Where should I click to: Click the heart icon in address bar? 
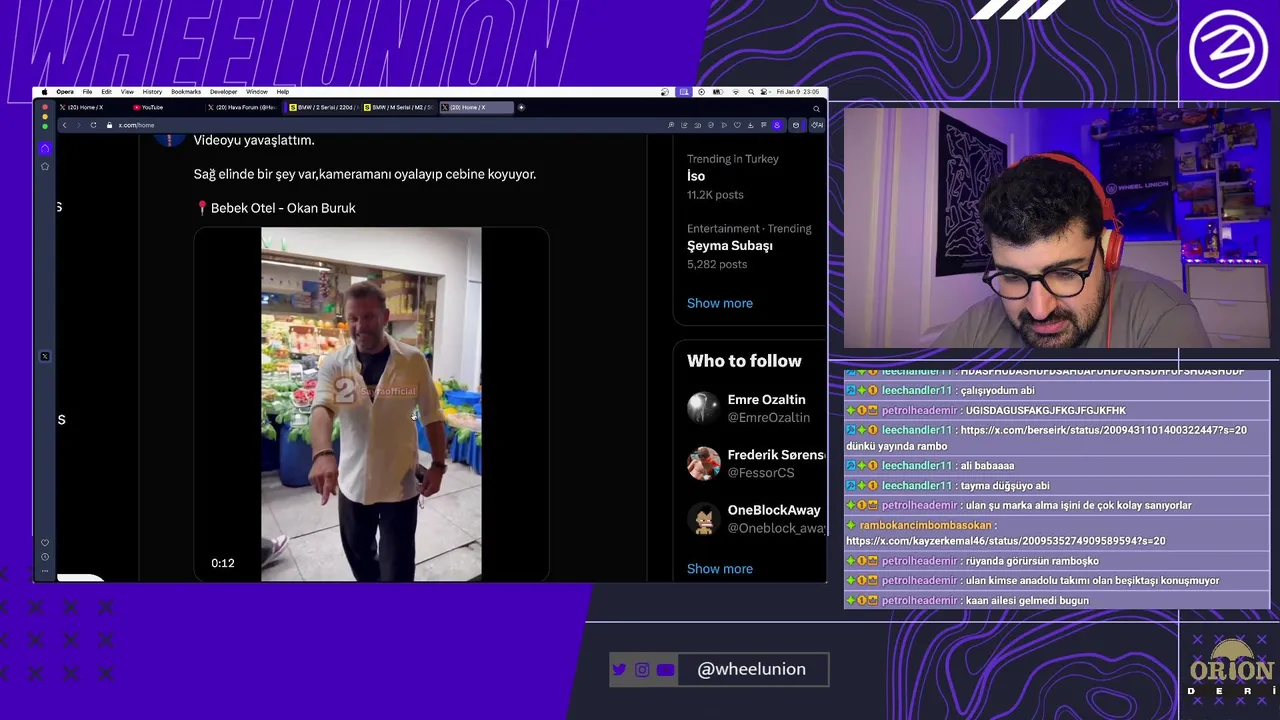[737, 125]
